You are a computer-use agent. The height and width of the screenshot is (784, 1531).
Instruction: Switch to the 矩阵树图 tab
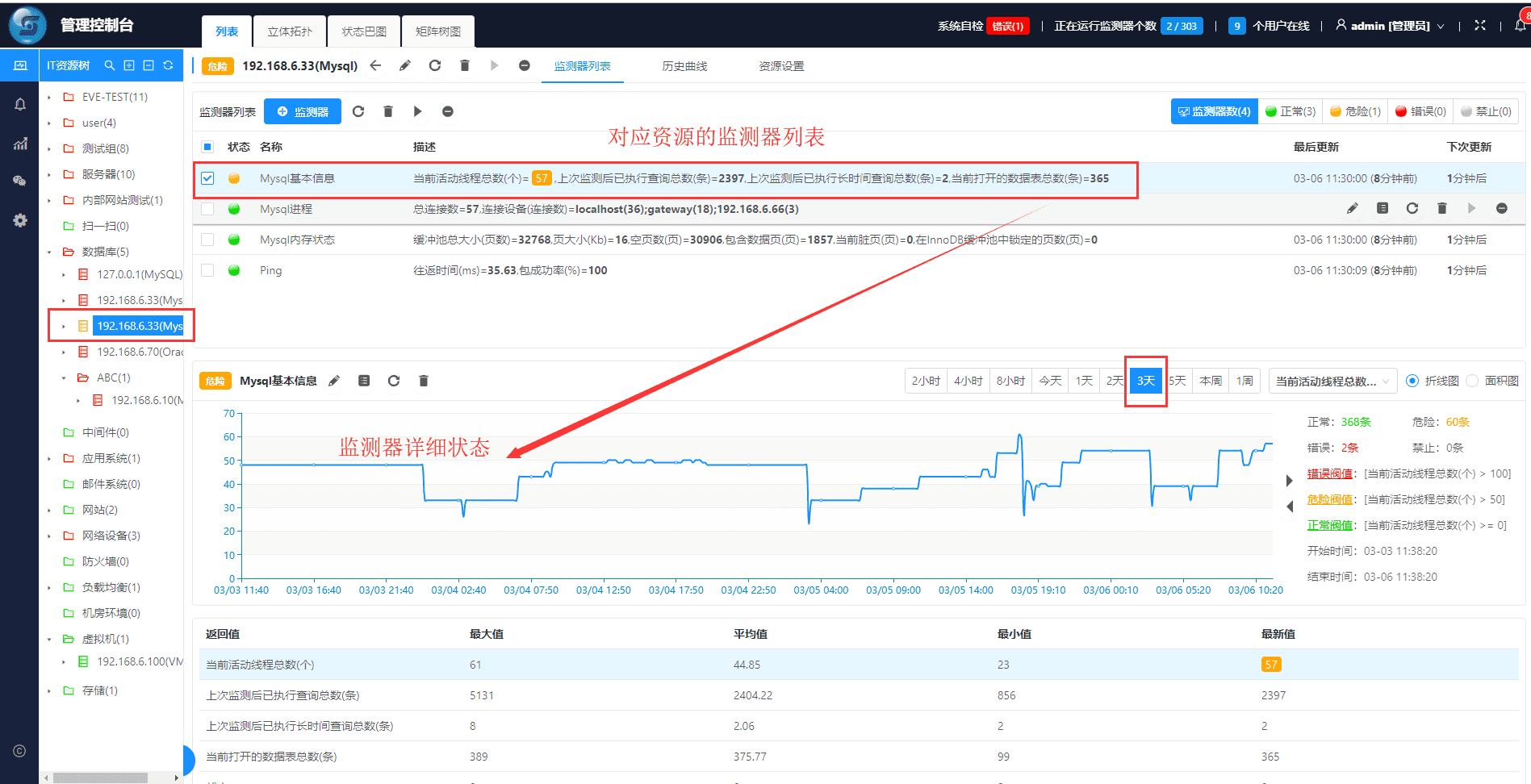[438, 31]
